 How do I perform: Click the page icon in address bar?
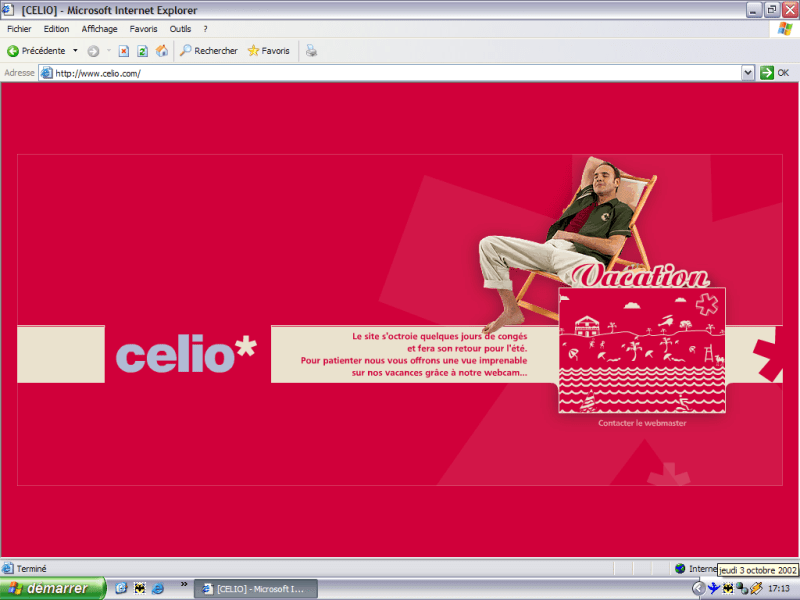point(46,73)
